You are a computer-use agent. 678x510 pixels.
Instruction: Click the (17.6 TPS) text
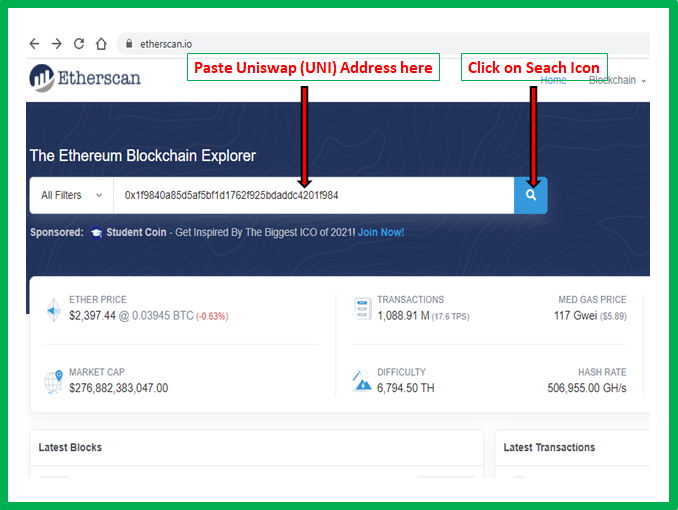pos(451,317)
